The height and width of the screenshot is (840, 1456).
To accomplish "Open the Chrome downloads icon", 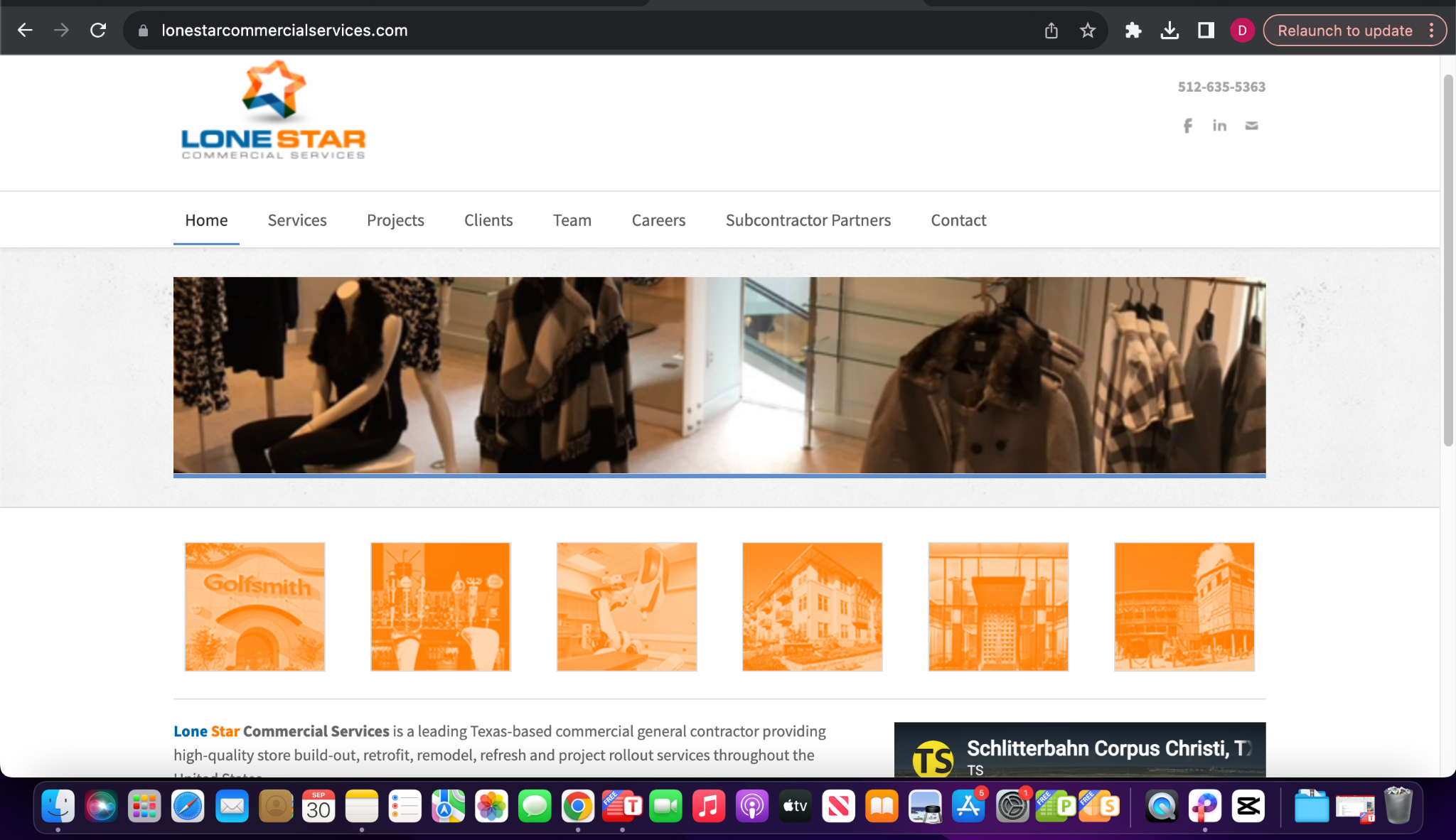I will tap(1169, 31).
